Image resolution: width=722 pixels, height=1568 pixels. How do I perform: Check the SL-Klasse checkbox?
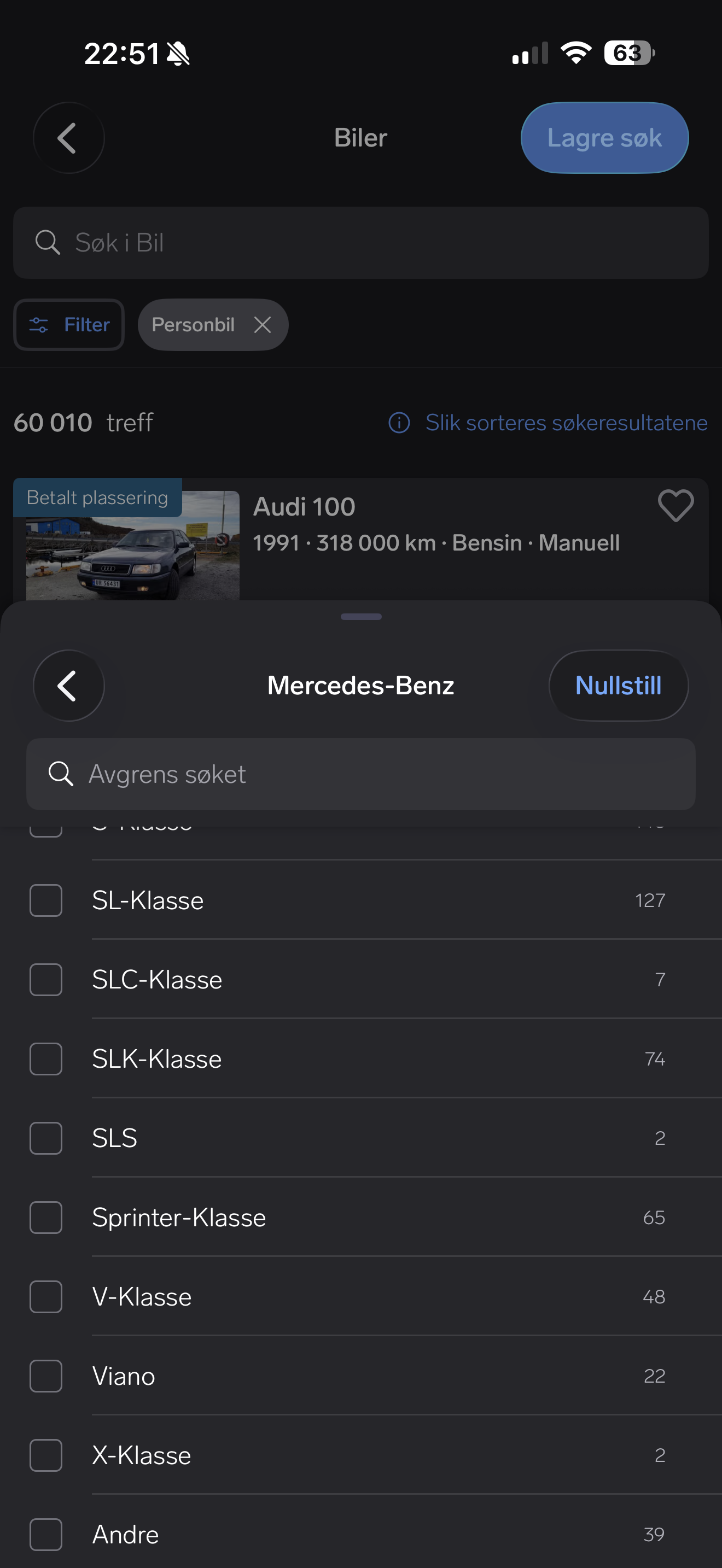45,900
